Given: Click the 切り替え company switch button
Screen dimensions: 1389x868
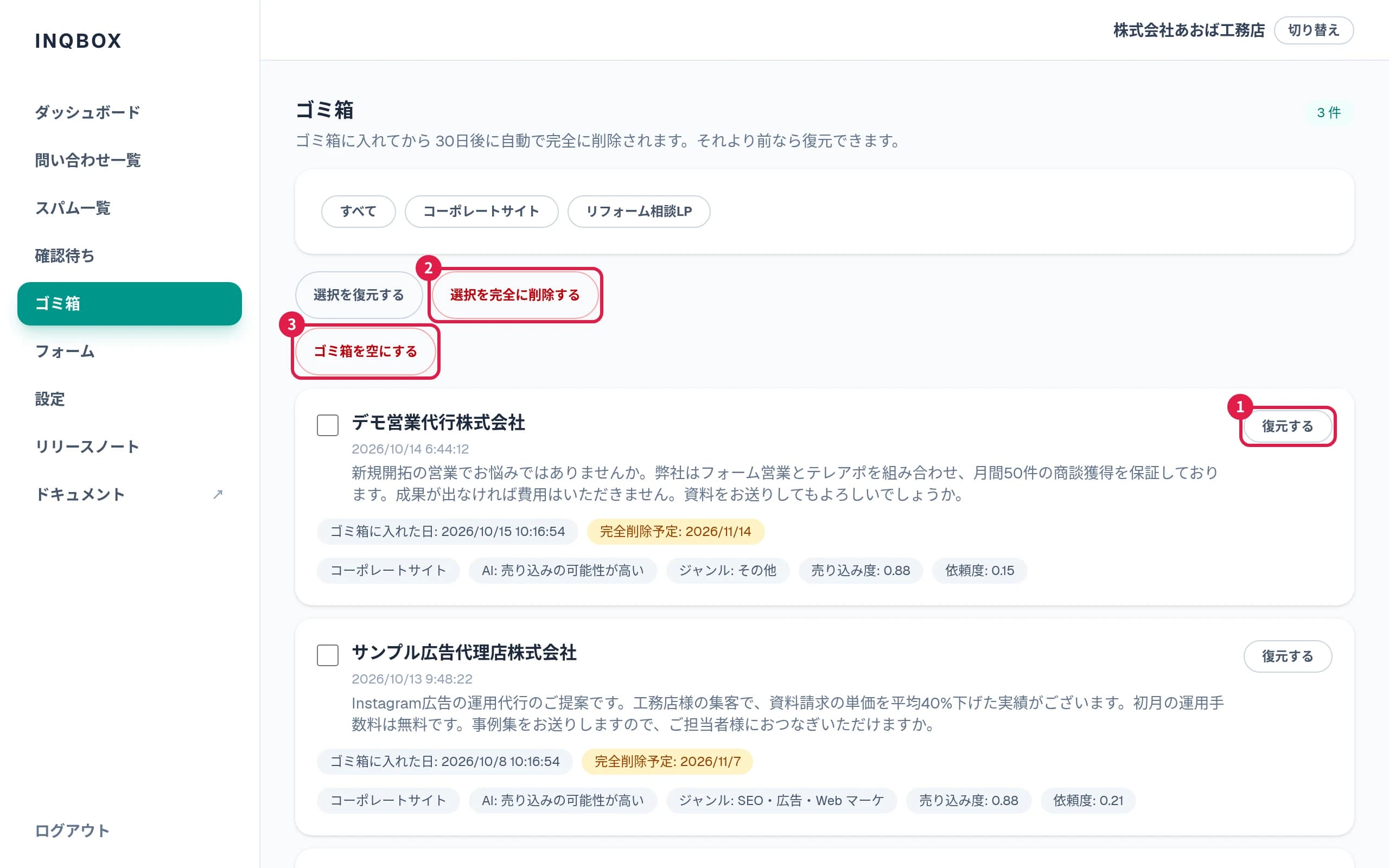Looking at the screenshot, I should (x=1313, y=30).
